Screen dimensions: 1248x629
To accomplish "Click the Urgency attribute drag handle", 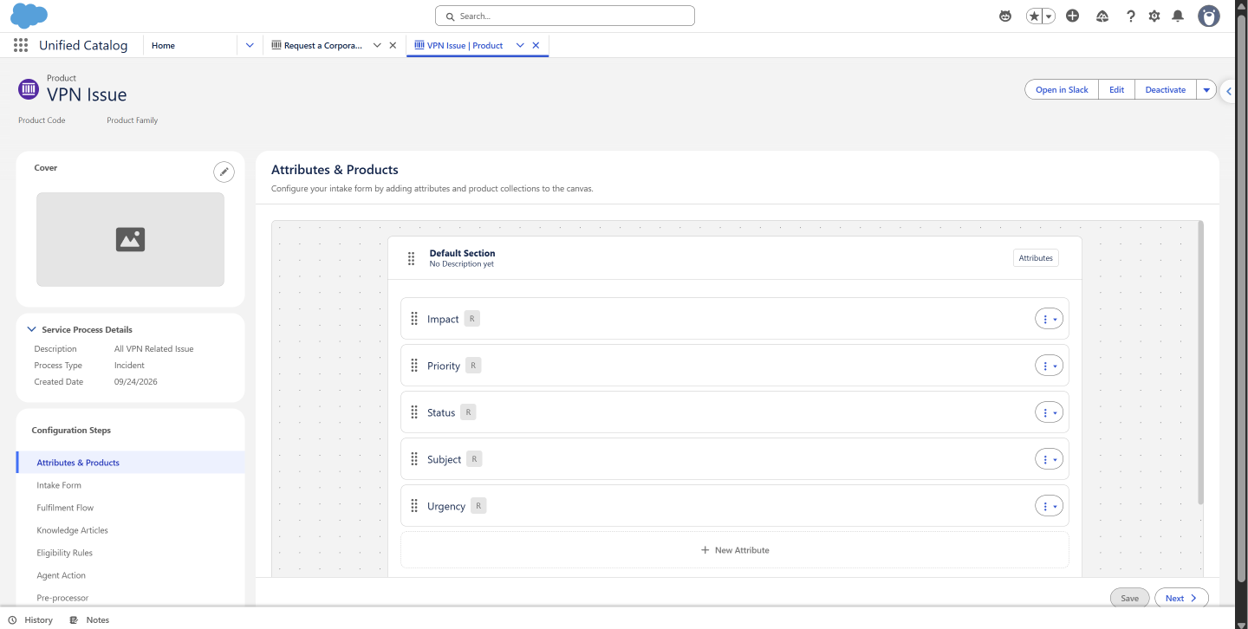I will click(x=414, y=506).
